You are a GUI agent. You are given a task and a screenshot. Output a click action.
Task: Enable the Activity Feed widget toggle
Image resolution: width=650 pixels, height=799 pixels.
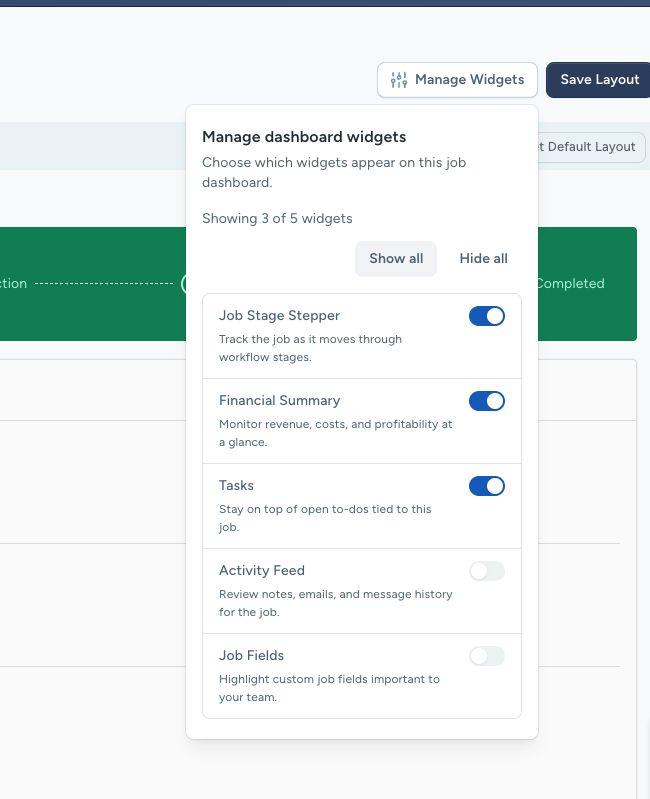487,571
